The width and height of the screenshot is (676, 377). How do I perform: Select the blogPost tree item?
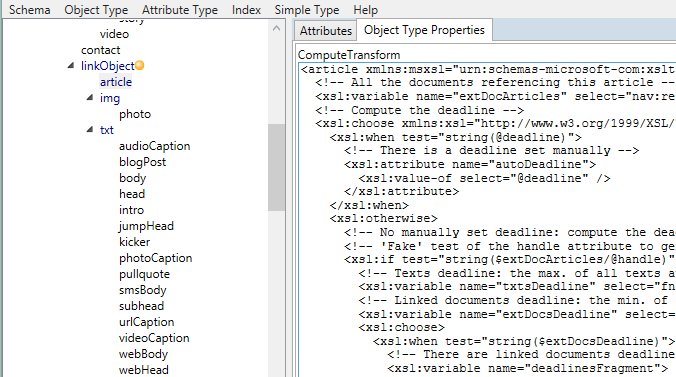point(142,162)
